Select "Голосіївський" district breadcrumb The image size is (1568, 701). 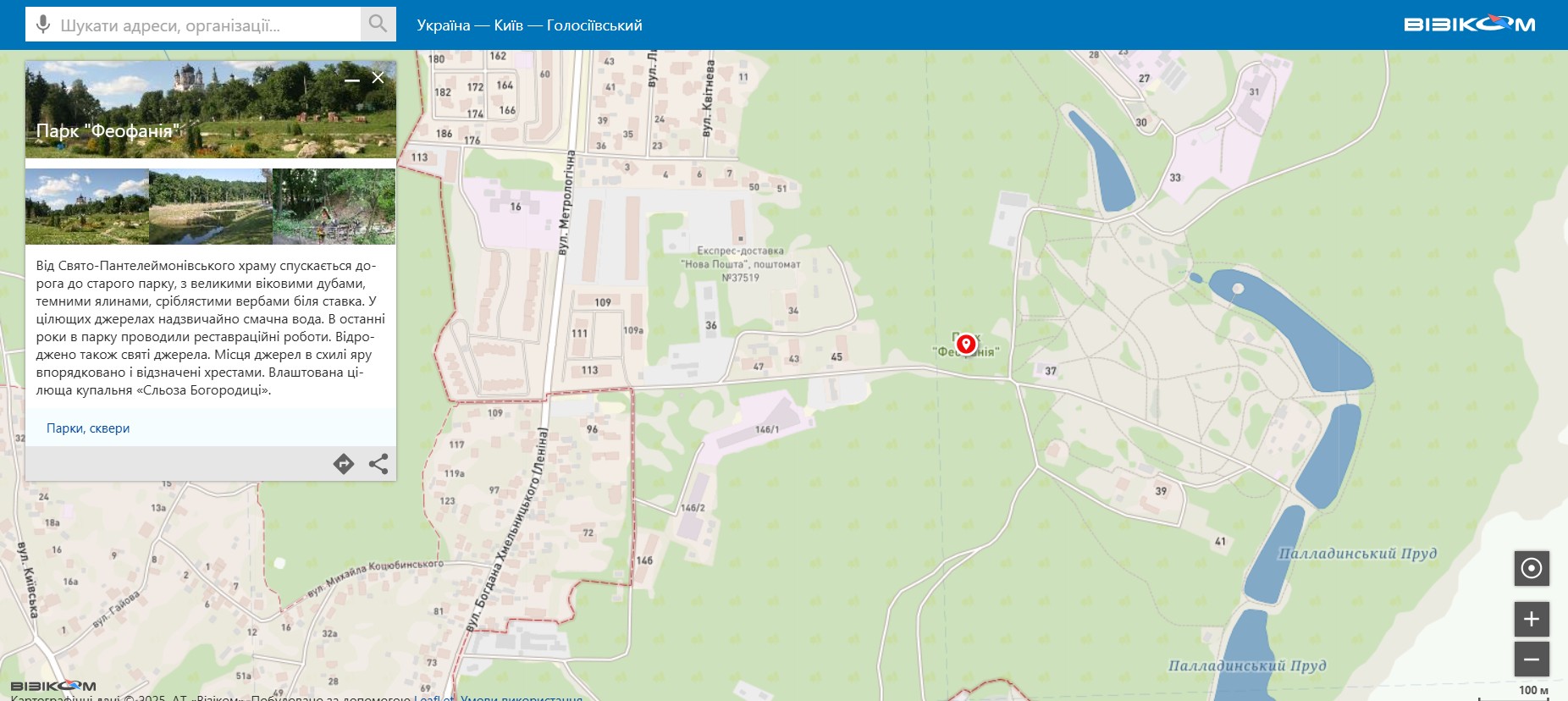(594, 25)
